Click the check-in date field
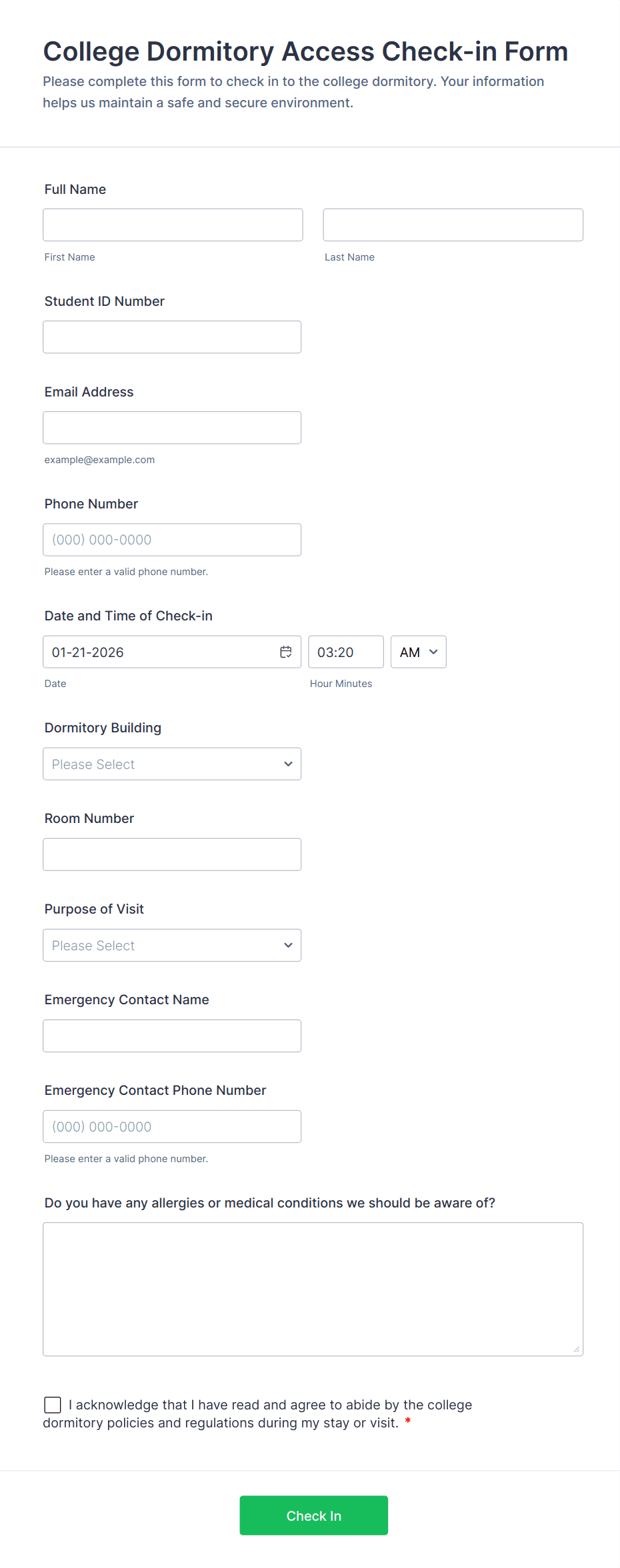The image size is (620, 1568). click(x=160, y=652)
